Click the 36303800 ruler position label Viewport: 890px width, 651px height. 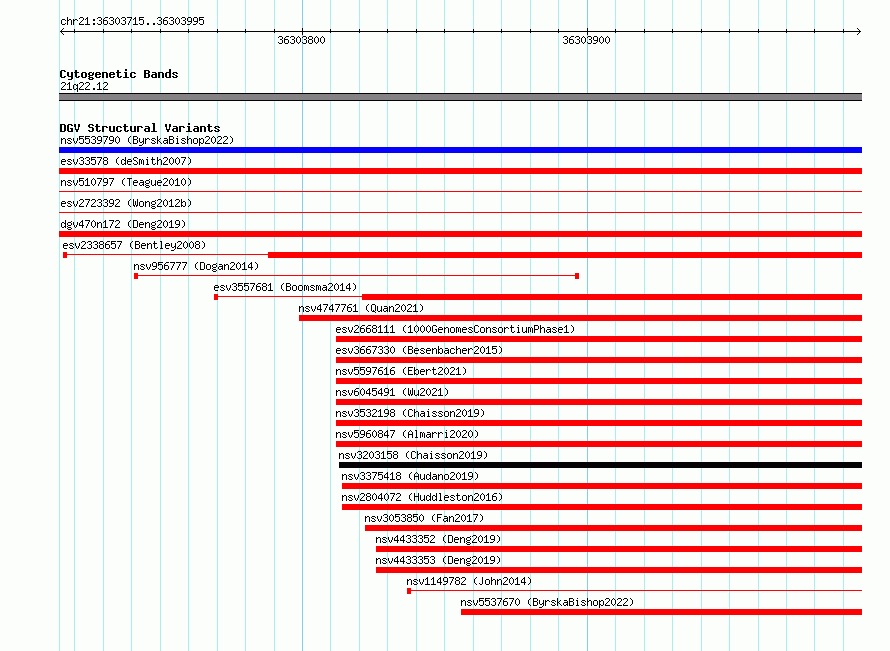(301, 40)
